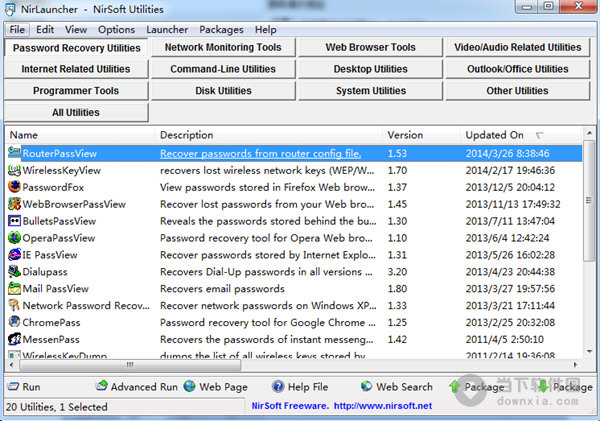
Task: Open the router config file description link
Action: [x=260, y=153]
